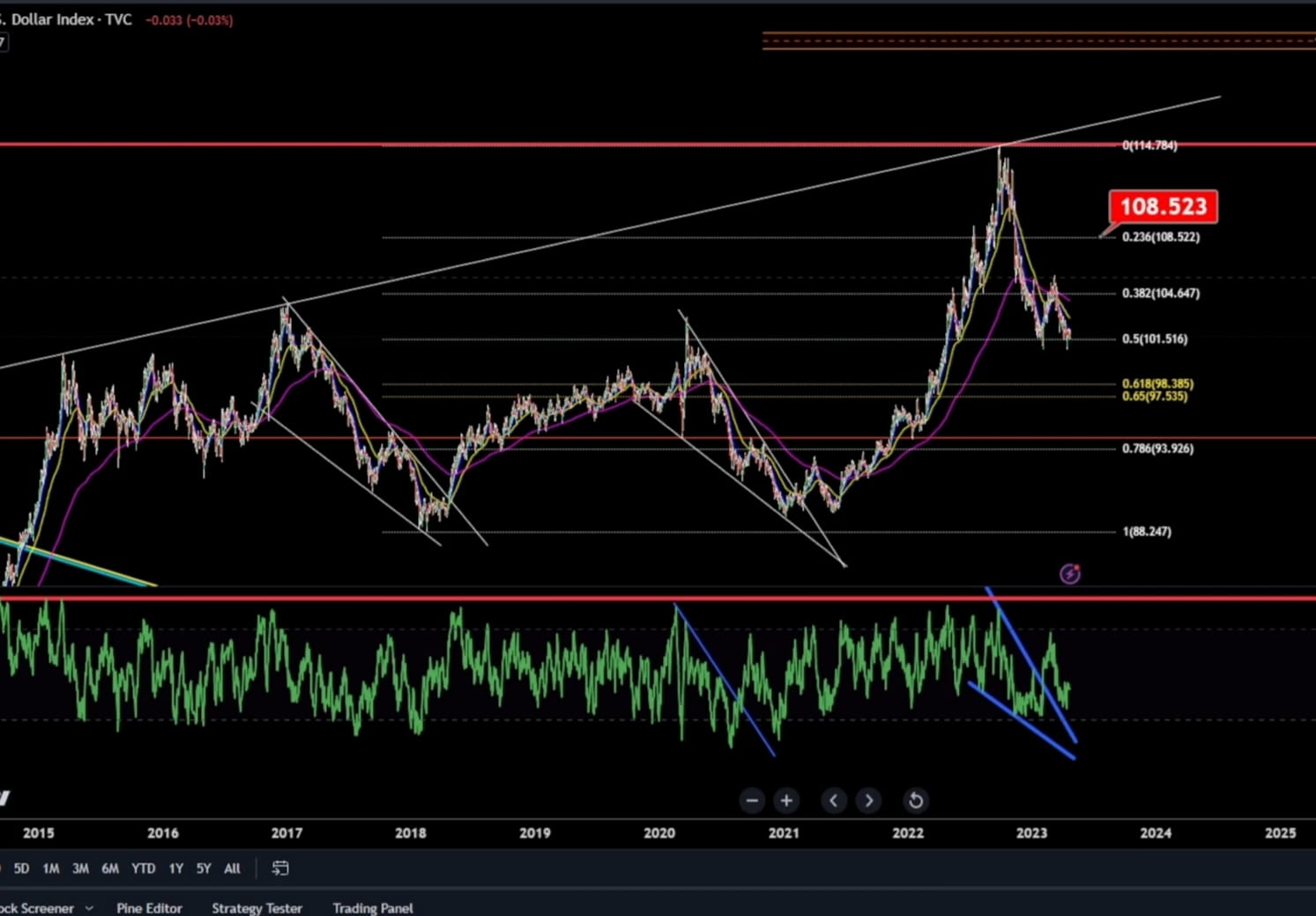Click the zoom out minus button
The height and width of the screenshot is (916, 1316).
tap(752, 801)
